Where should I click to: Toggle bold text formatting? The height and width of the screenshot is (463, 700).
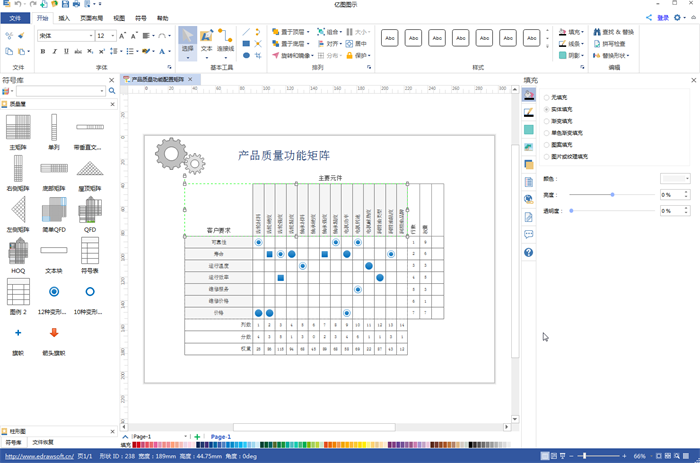pos(42,51)
